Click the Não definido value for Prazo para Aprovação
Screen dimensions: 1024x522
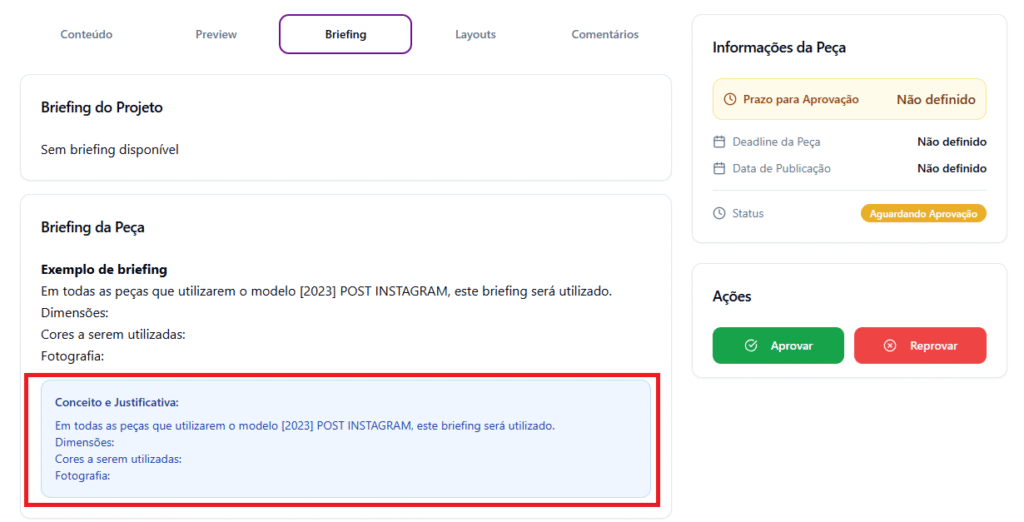[x=935, y=100]
